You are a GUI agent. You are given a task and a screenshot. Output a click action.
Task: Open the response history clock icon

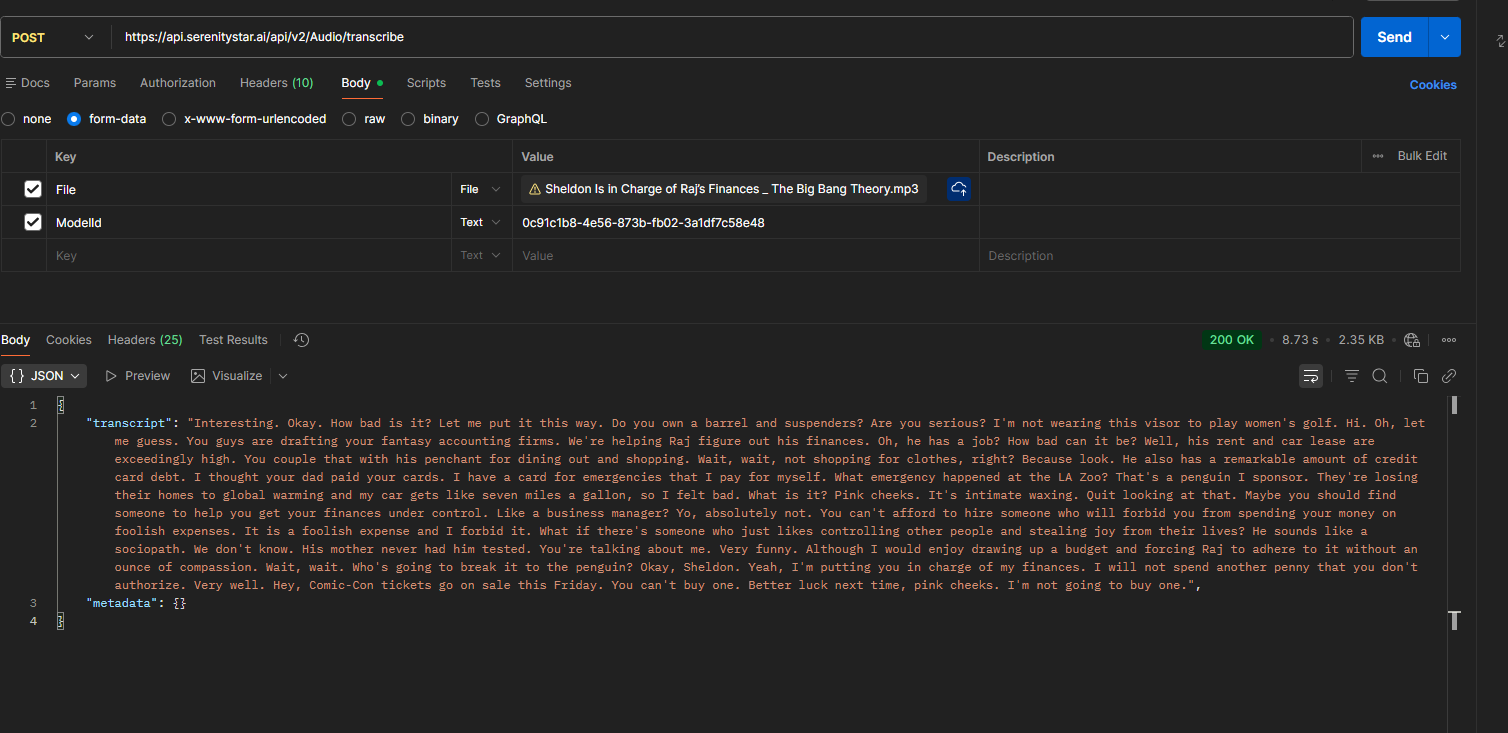(301, 340)
